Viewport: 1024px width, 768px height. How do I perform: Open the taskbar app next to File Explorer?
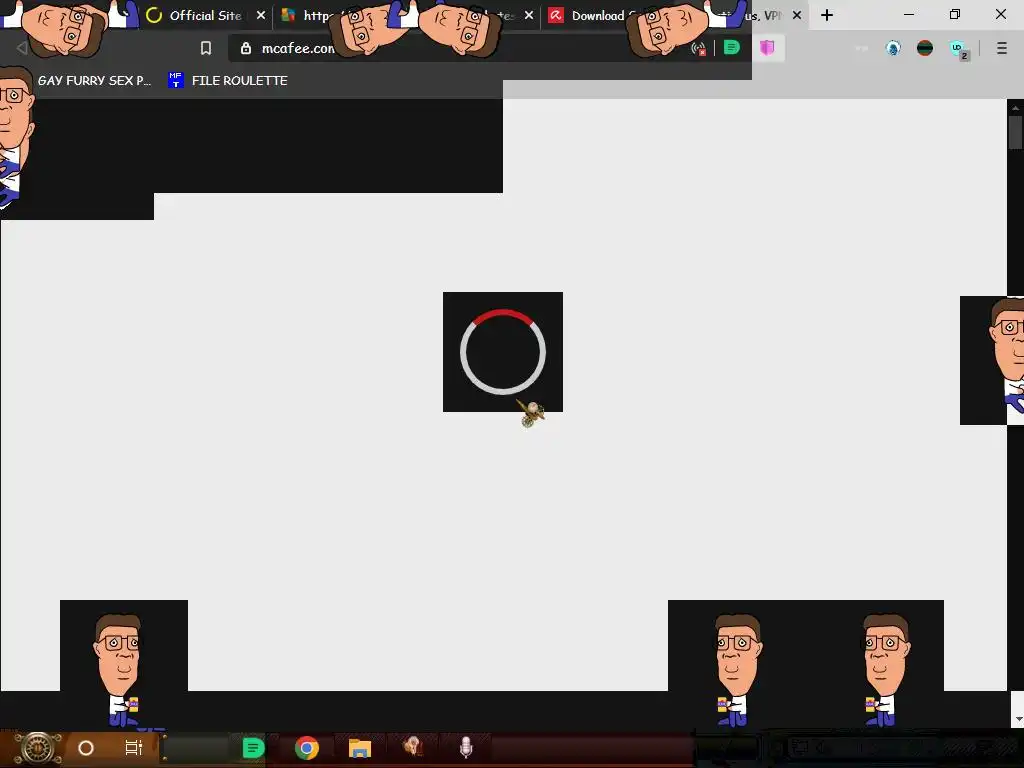(412, 747)
